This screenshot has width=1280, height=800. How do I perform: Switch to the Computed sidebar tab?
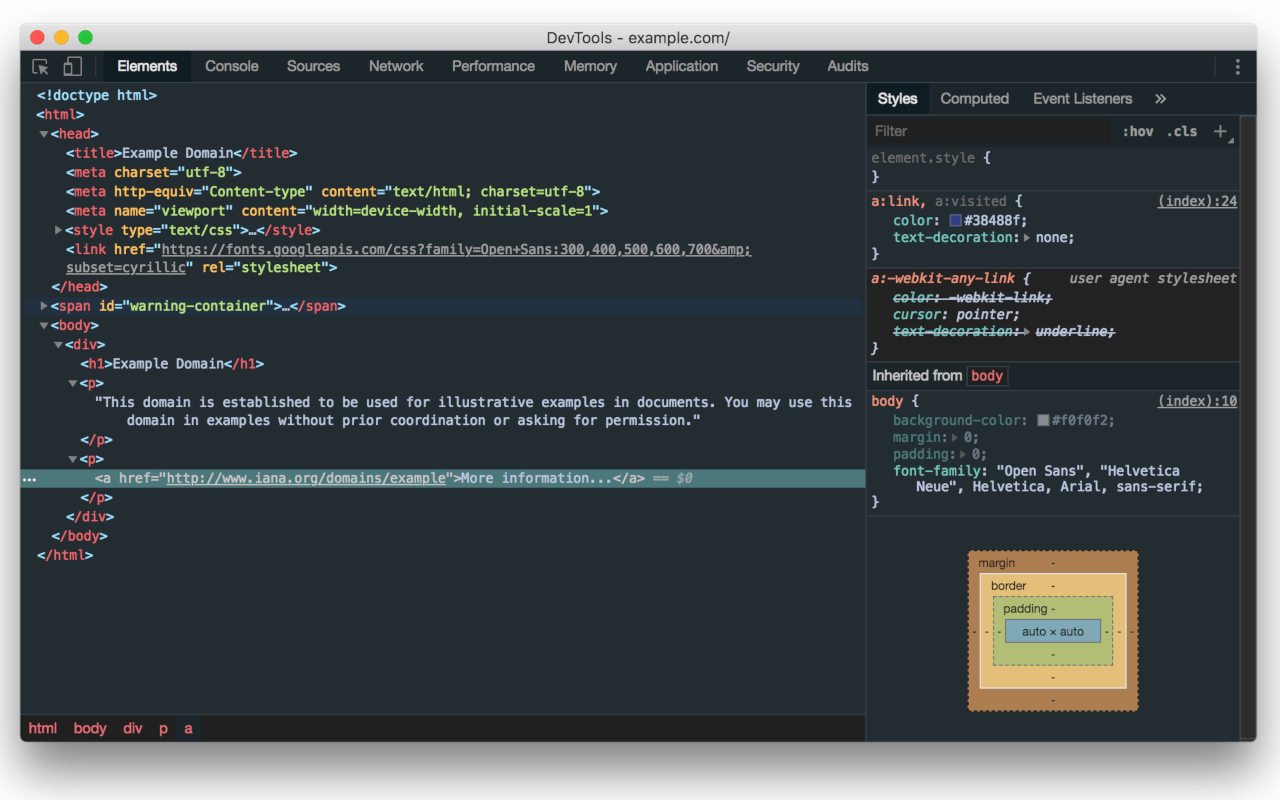pos(975,99)
